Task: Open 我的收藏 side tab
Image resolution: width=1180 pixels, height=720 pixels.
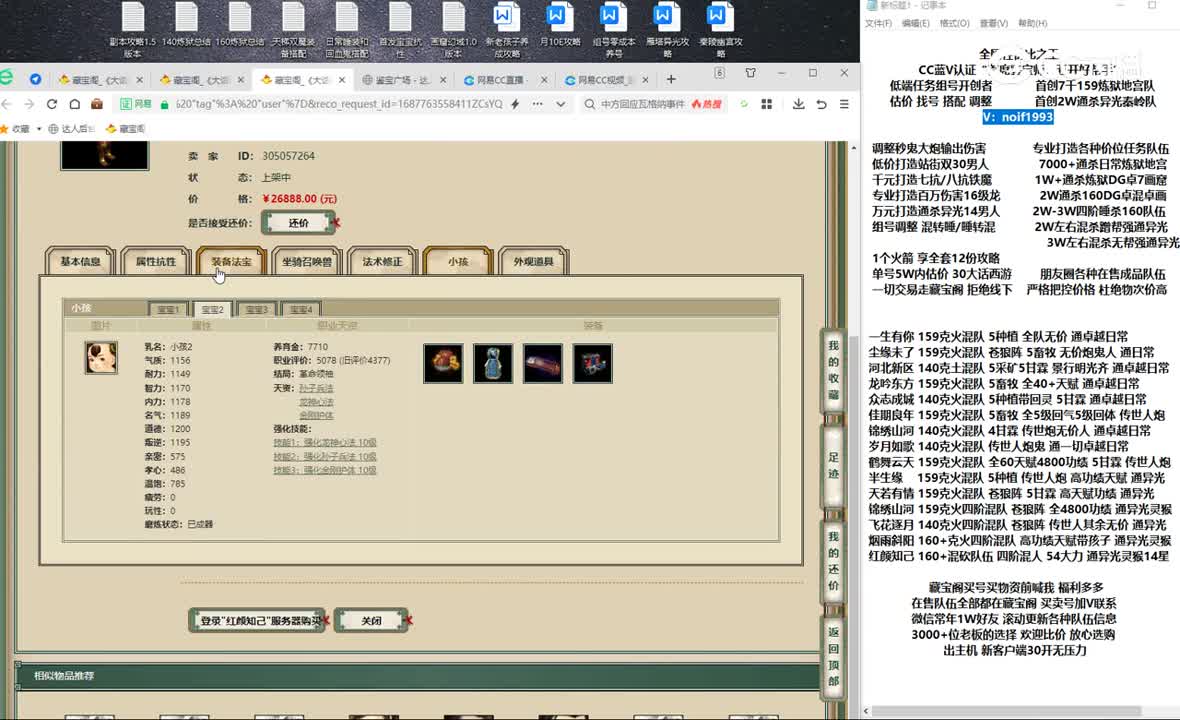Action: tap(833, 369)
